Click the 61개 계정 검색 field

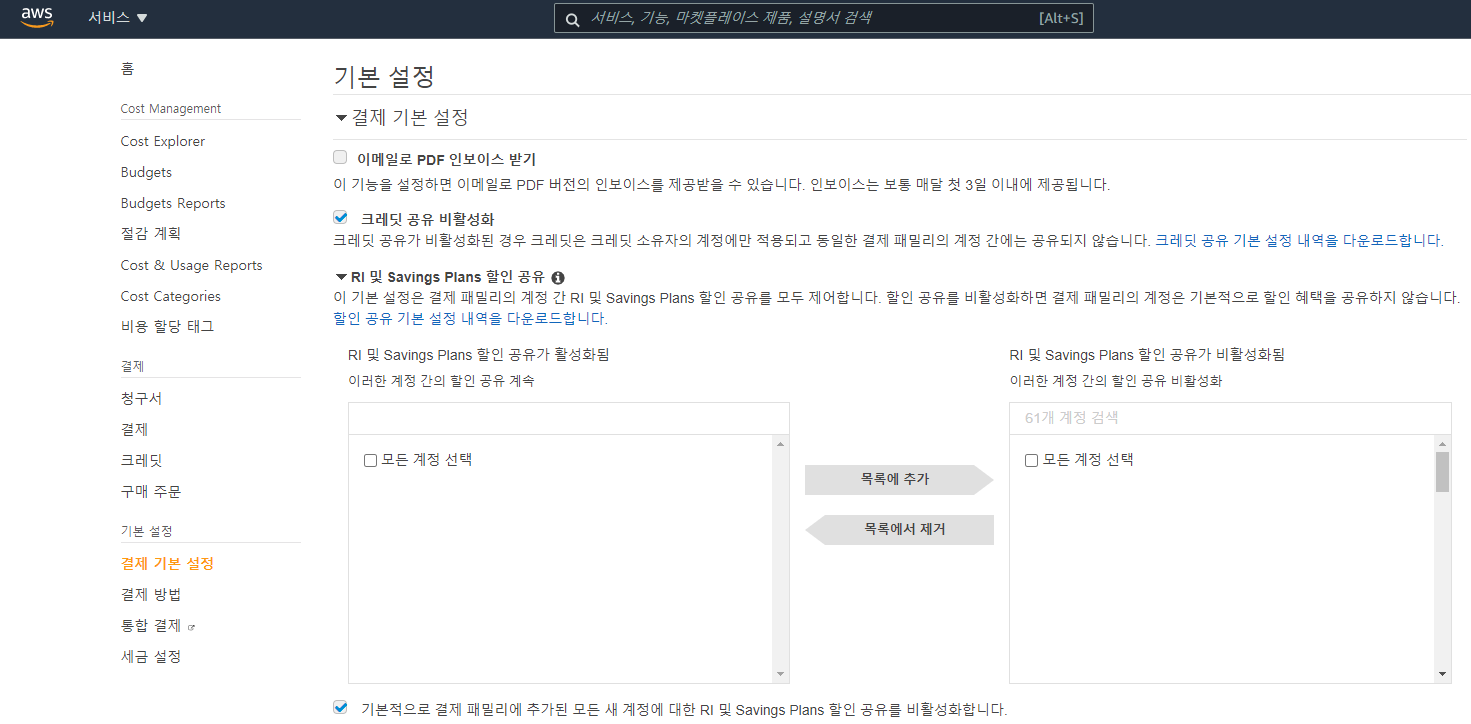click(1230, 418)
